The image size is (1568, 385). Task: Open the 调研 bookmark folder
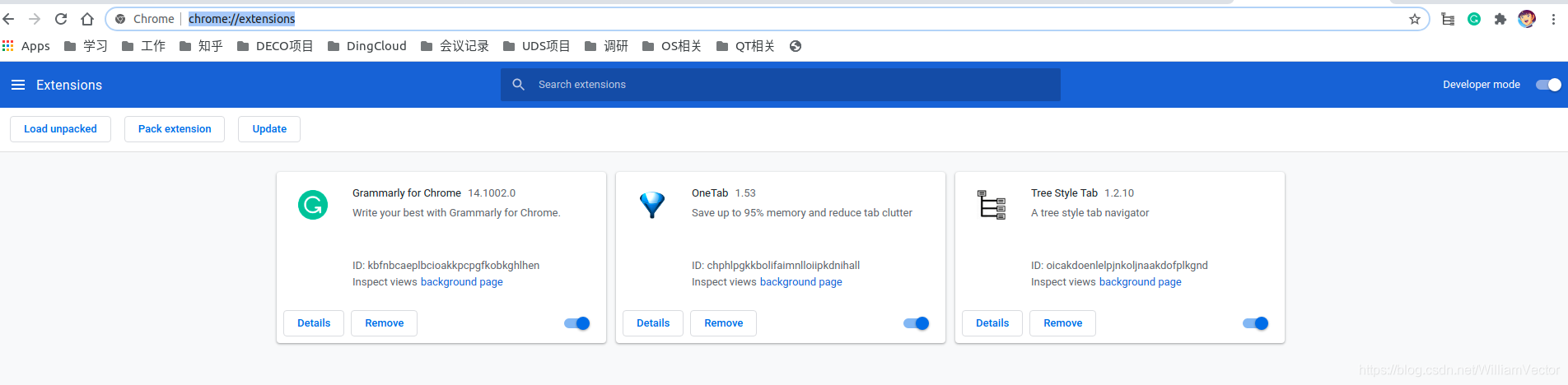pyautogui.click(x=606, y=46)
